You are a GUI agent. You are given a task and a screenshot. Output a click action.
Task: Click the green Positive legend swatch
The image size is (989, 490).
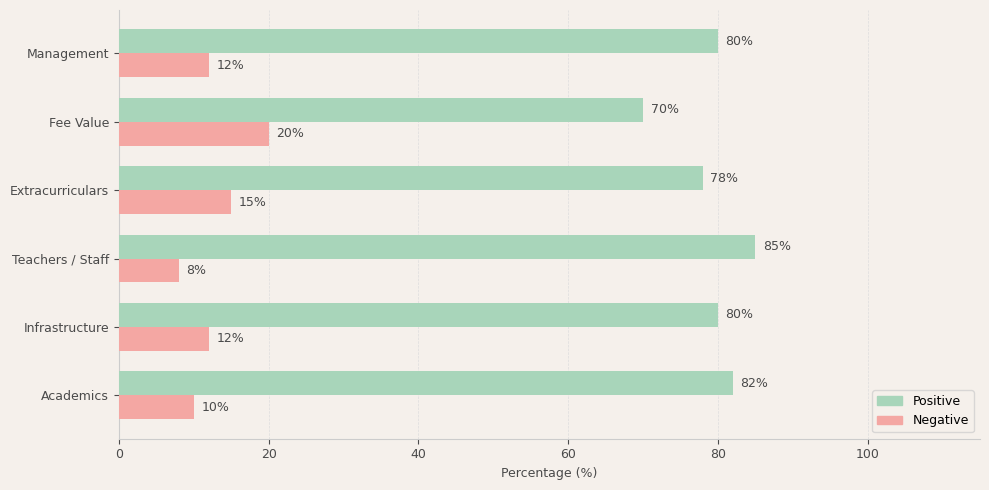click(x=889, y=401)
